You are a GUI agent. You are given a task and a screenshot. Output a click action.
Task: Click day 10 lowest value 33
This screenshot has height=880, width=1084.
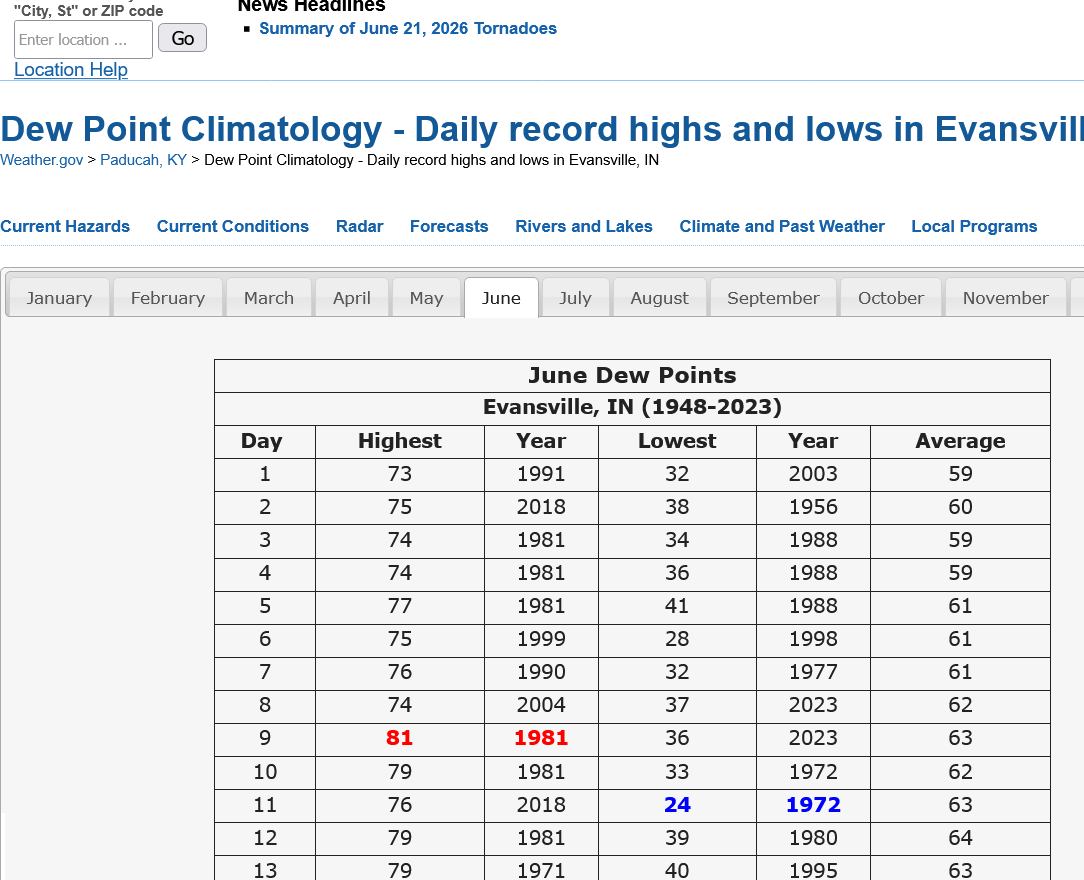point(678,771)
